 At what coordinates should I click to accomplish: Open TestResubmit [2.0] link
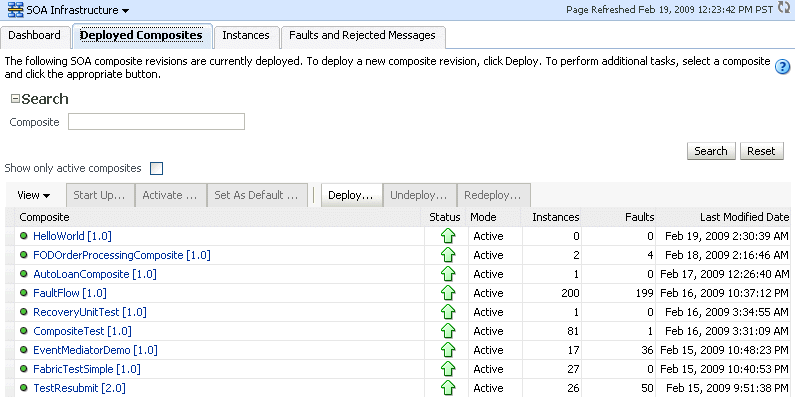click(x=79, y=388)
